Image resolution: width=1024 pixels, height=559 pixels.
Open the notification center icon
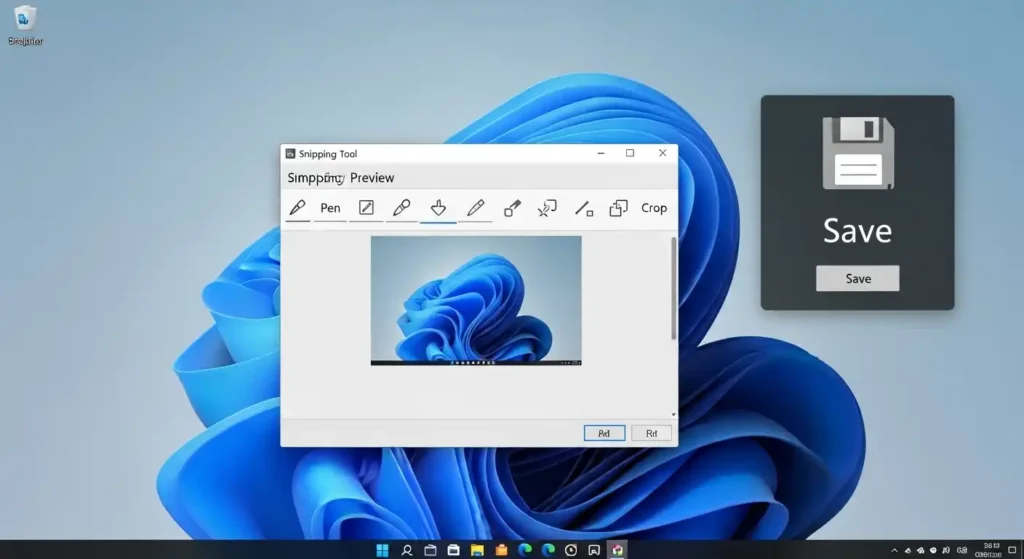[1012, 551]
